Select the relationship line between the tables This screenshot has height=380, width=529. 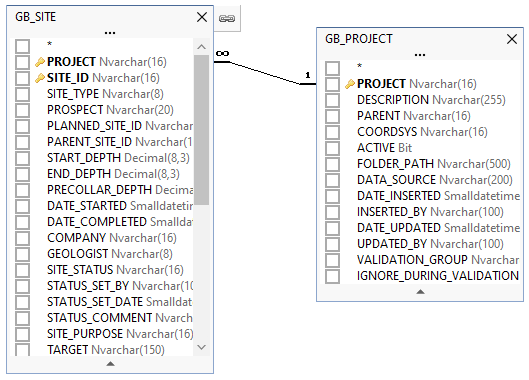pyautogui.click(x=265, y=73)
